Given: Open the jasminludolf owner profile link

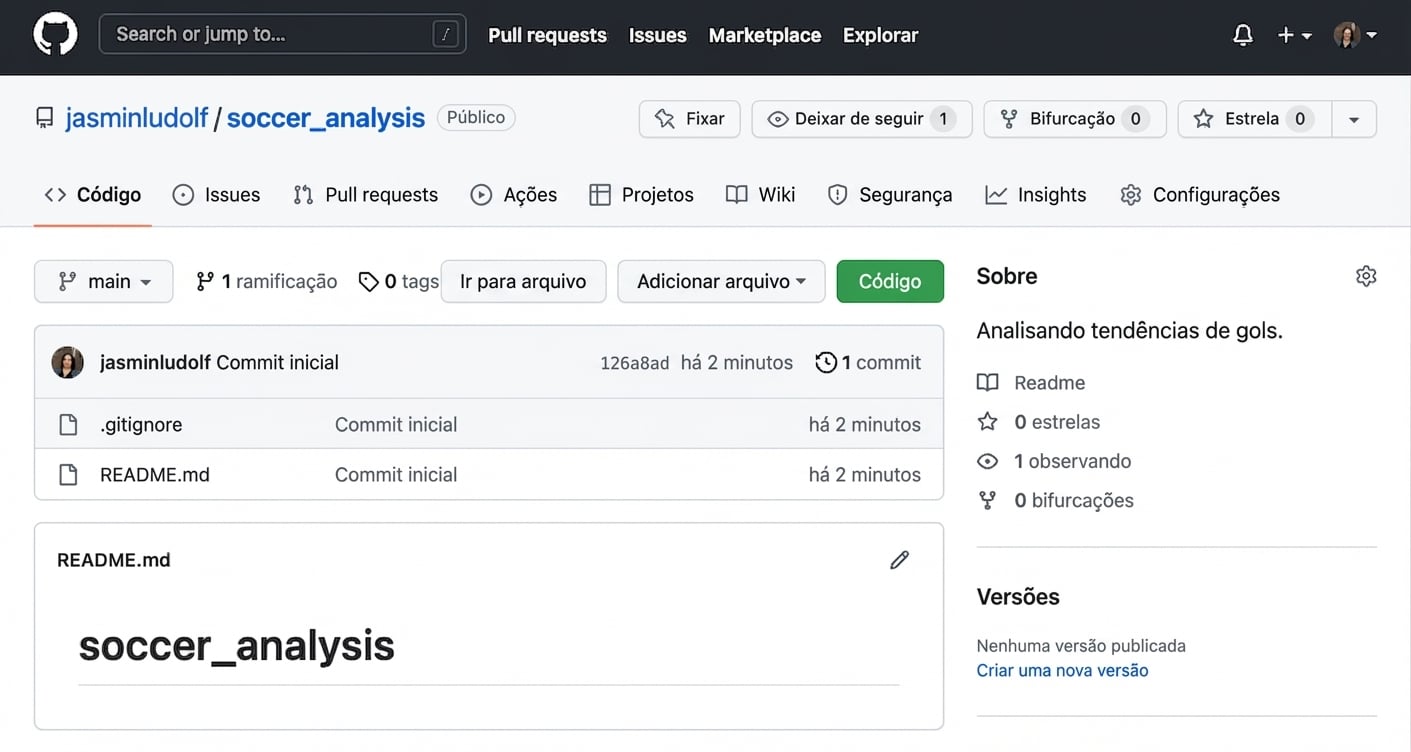Looking at the screenshot, I should pos(137,118).
